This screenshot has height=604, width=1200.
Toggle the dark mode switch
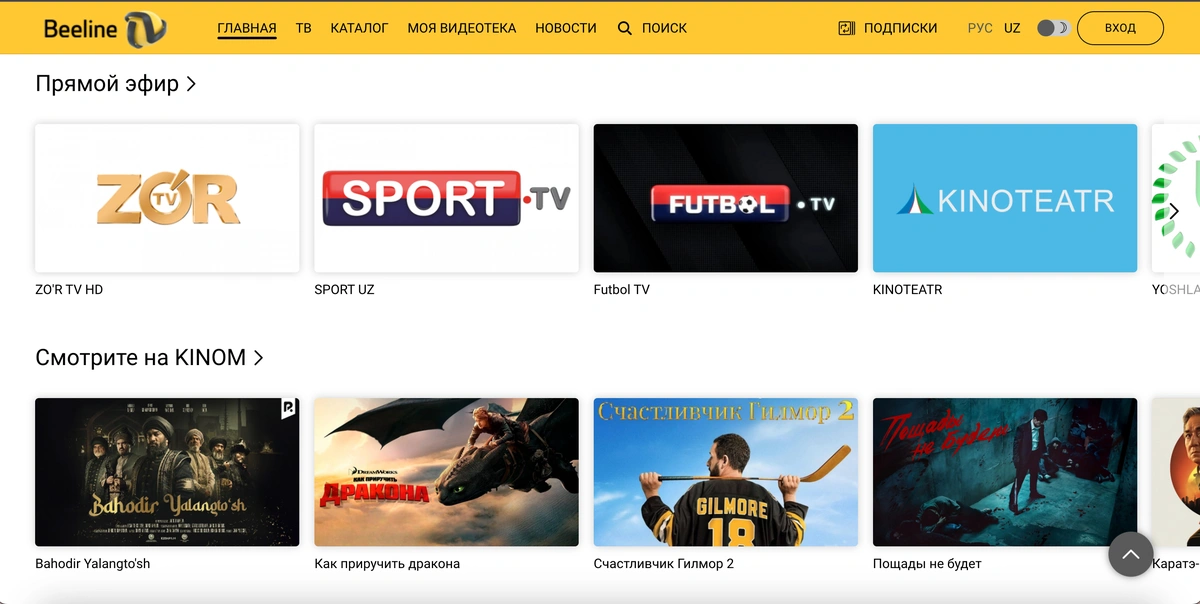point(1053,28)
